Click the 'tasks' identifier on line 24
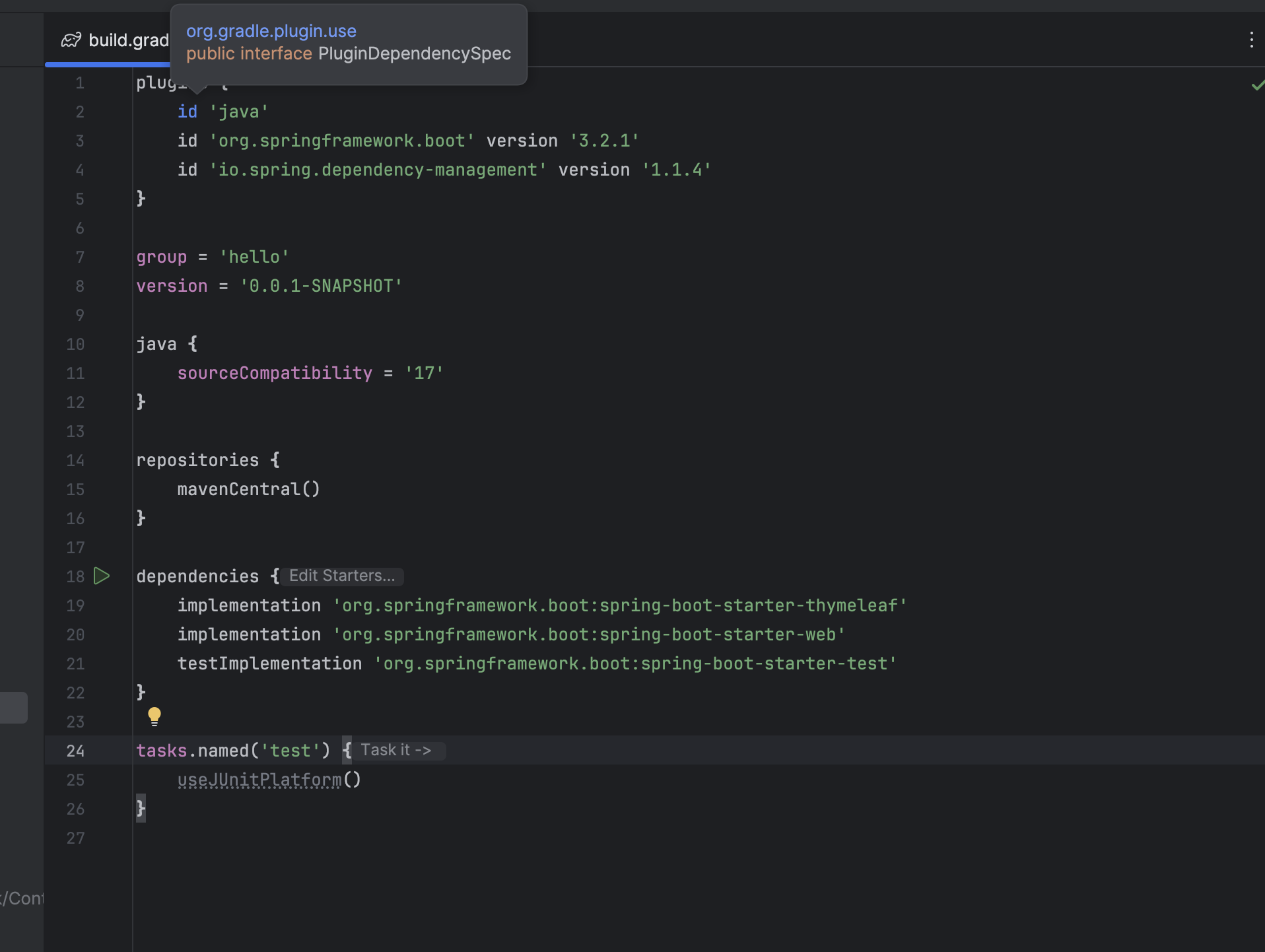The image size is (1265, 952). (x=162, y=751)
